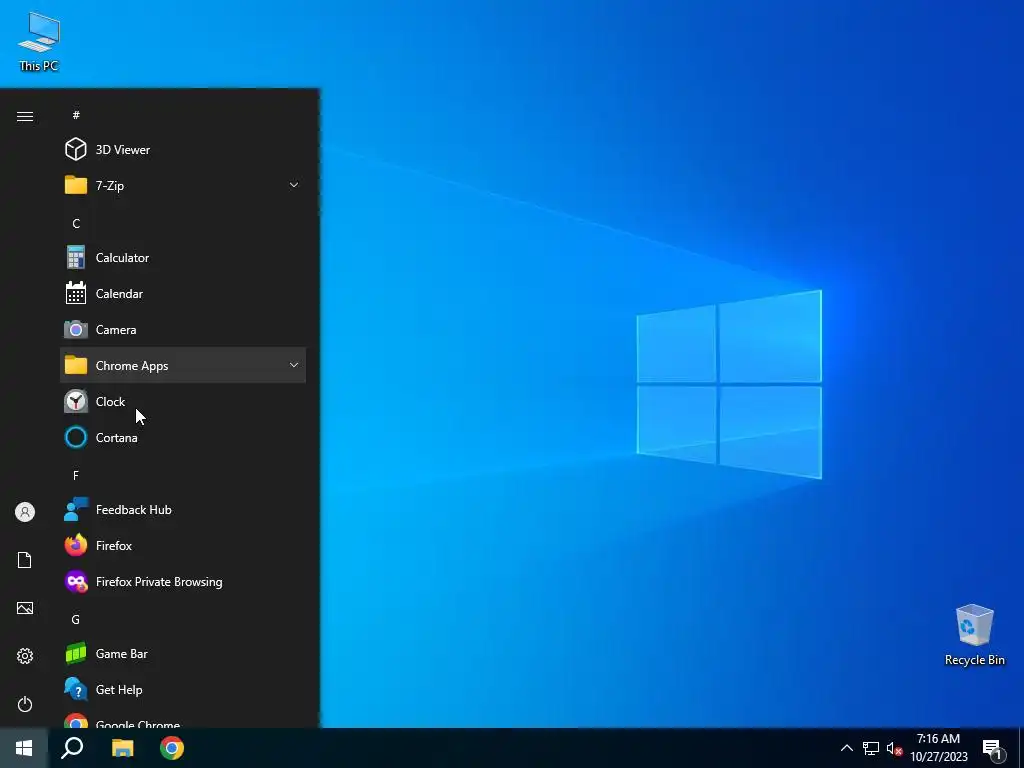Launch Chrome from the taskbar
Screen dimensions: 1024x768
pyautogui.click(x=172, y=748)
